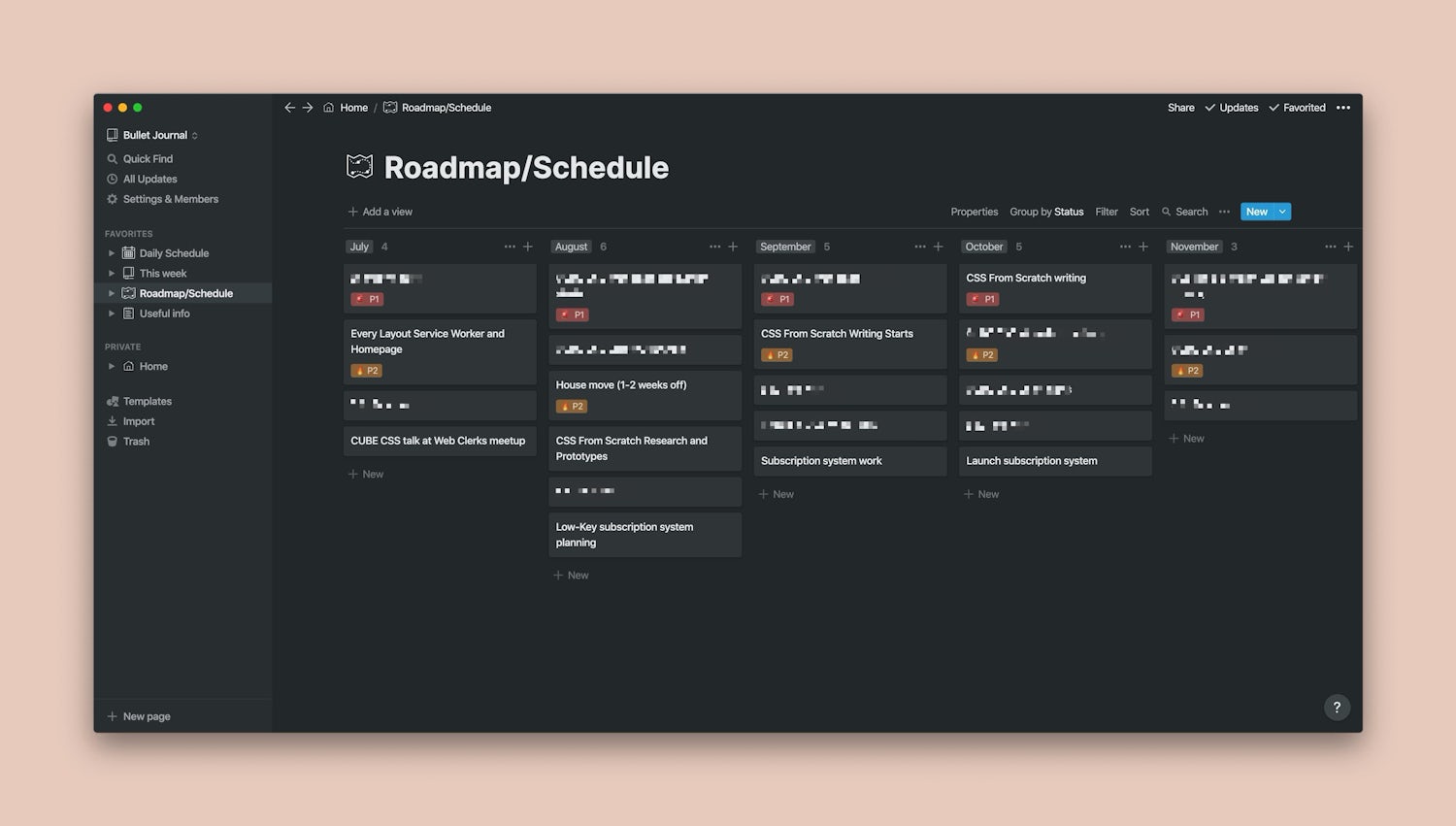This screenshot has height=826, width=1456.
Task: Click the forward navigation arrow
Action: 308,108
